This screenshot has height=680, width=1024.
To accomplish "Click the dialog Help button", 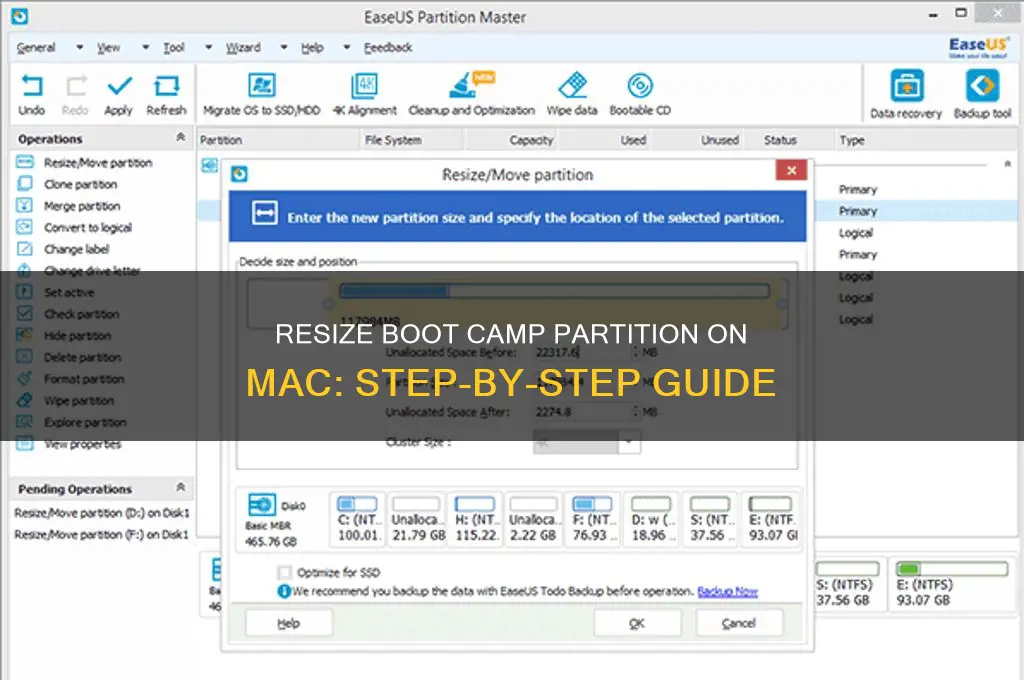I will coord(289,623).
